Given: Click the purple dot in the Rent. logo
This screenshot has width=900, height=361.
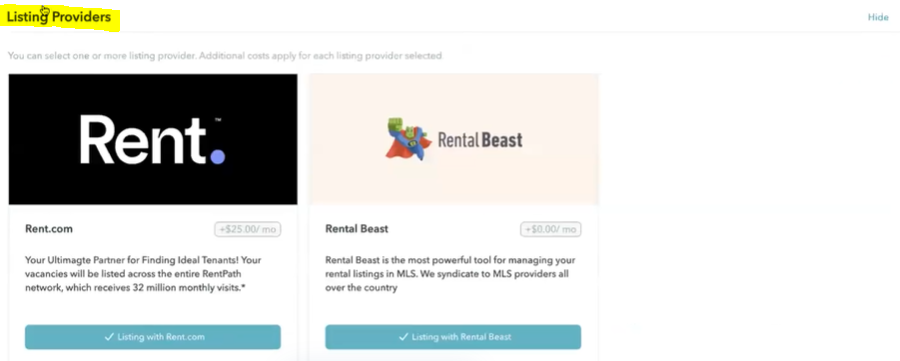Looking at the screenshot, I should pyautogui.click(x=218, y=156).
